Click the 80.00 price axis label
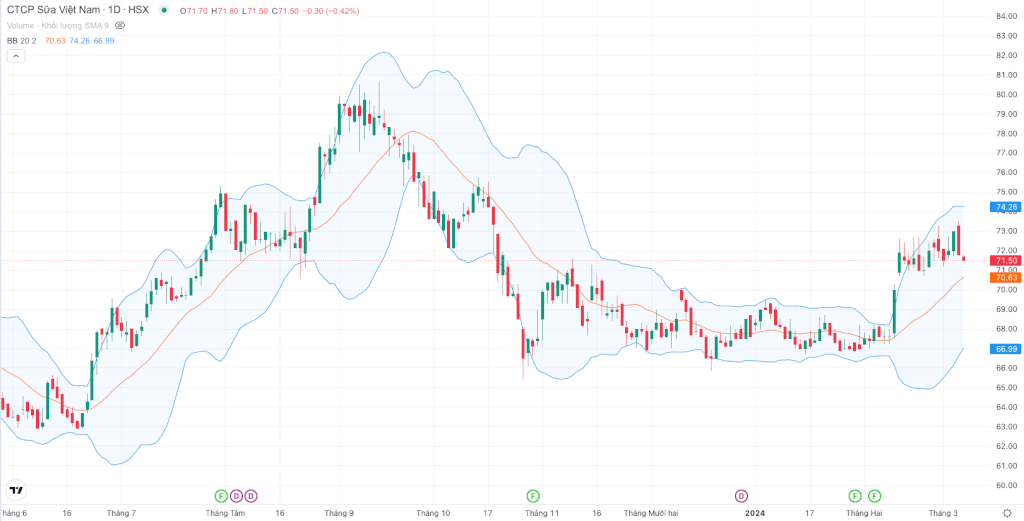Viewport: 1024px width, 521px height. point(1006,94)
